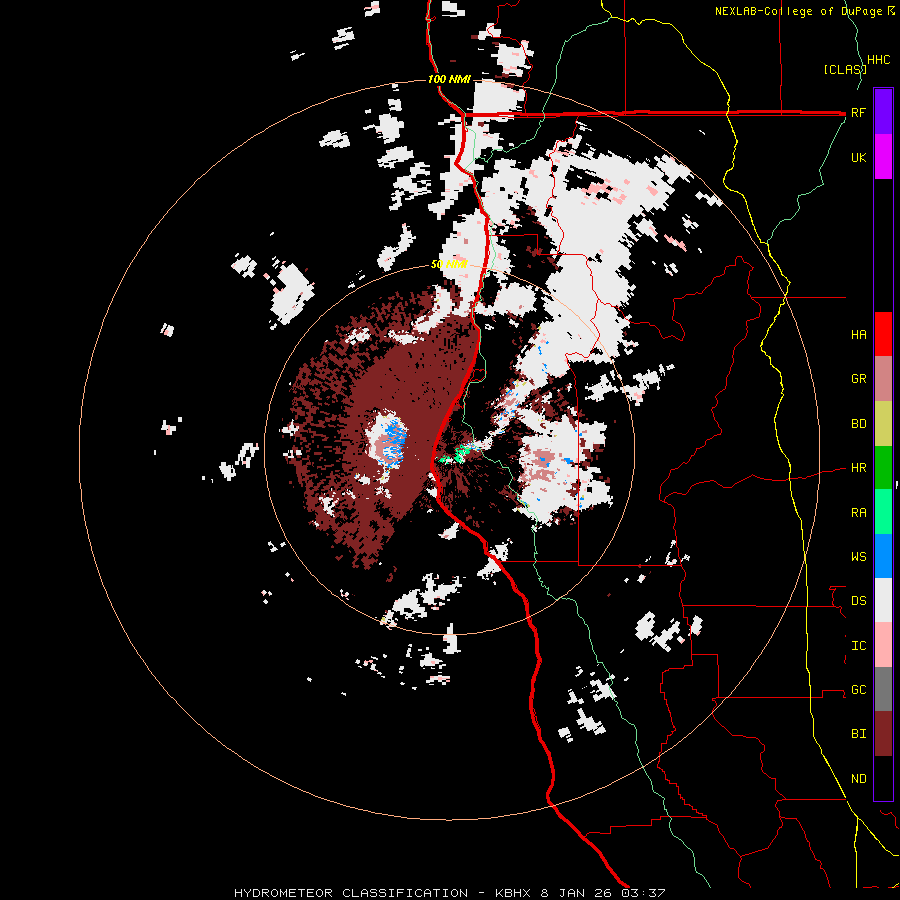Viewport: 900px width, 900px height.
Task: Click the [CLAS] units label
Action: coord(844,69)
